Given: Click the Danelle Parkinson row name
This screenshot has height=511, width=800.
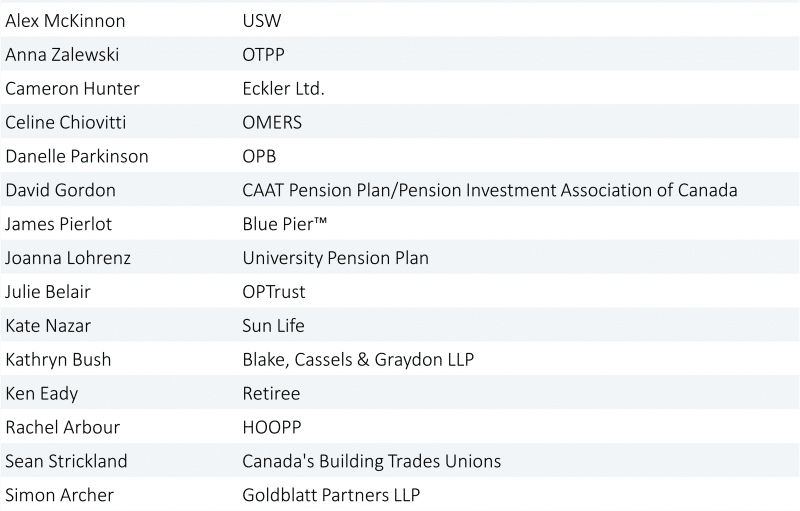Looking at the screenshot, I should click(x=77, y=156).
